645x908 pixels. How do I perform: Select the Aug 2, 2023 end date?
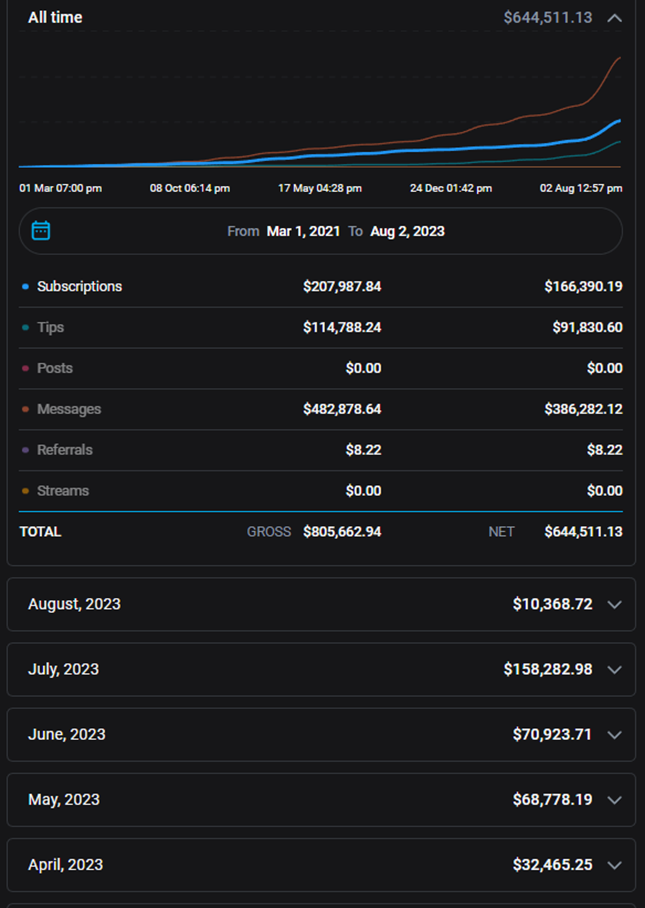coord(407,231)
